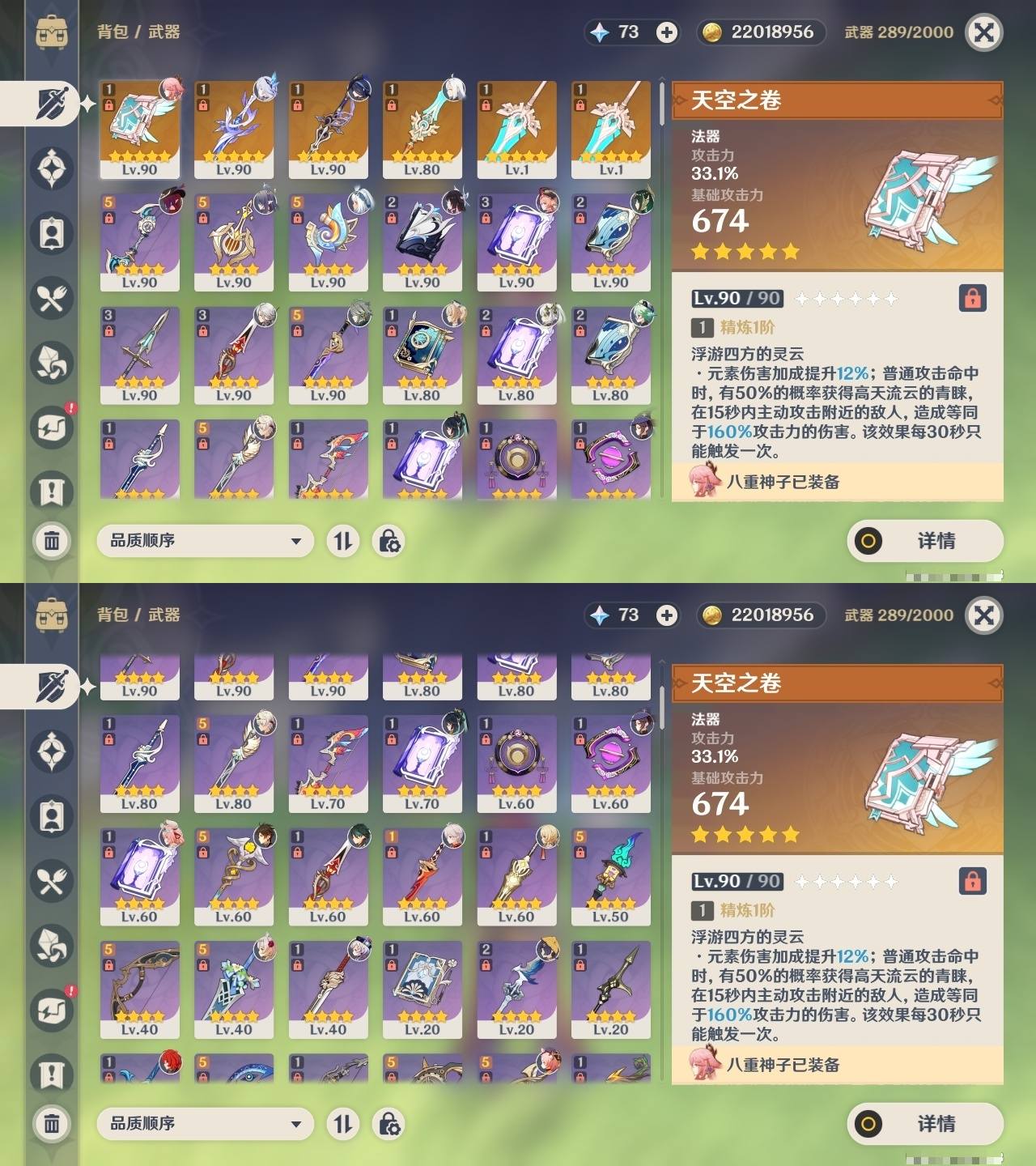Open the materials tab in top sidebar
Image resolution: width=1036 pixels, height=1166 pixels.
52,363
